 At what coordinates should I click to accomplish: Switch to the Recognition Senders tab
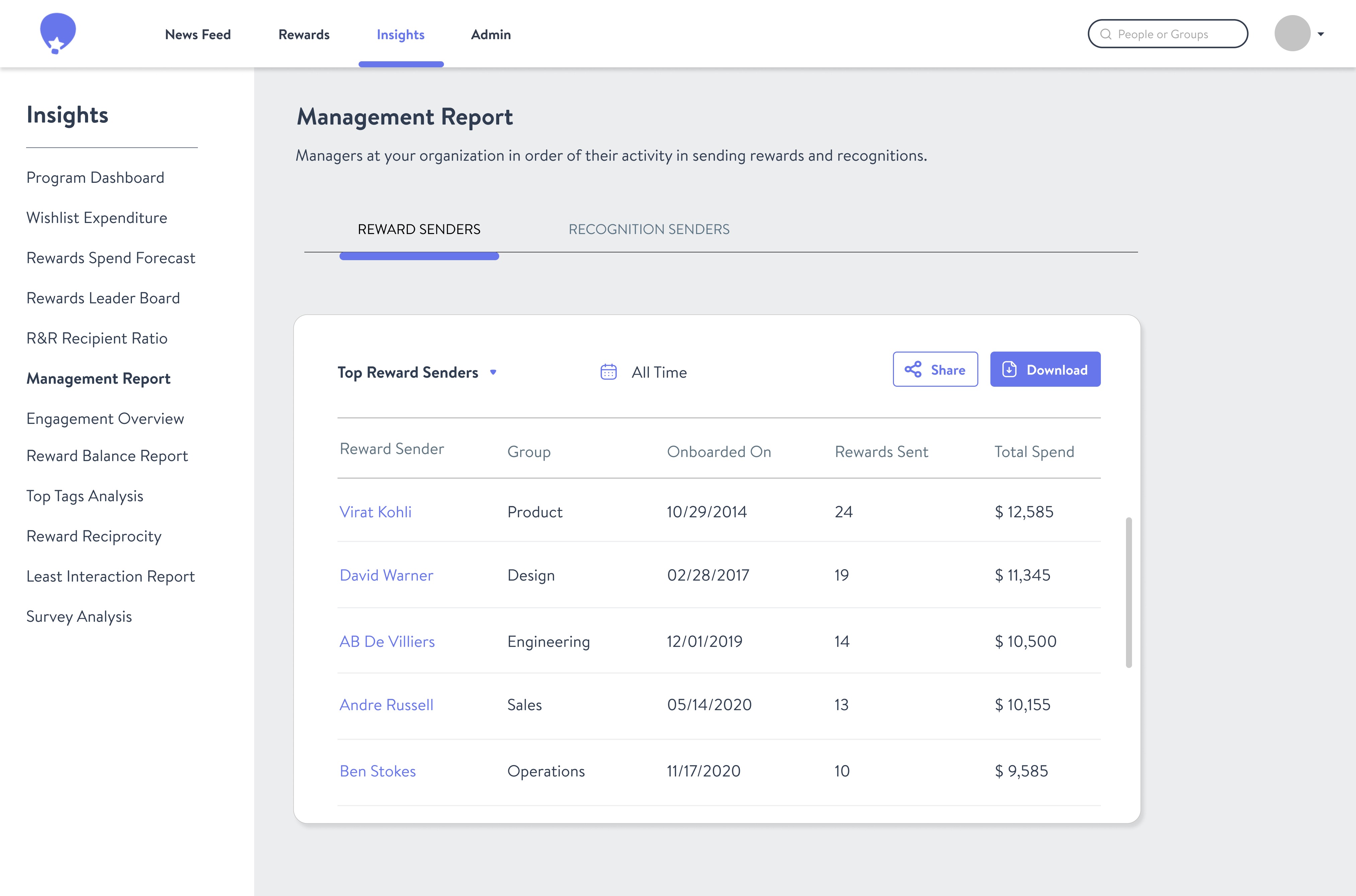point(649,229)
